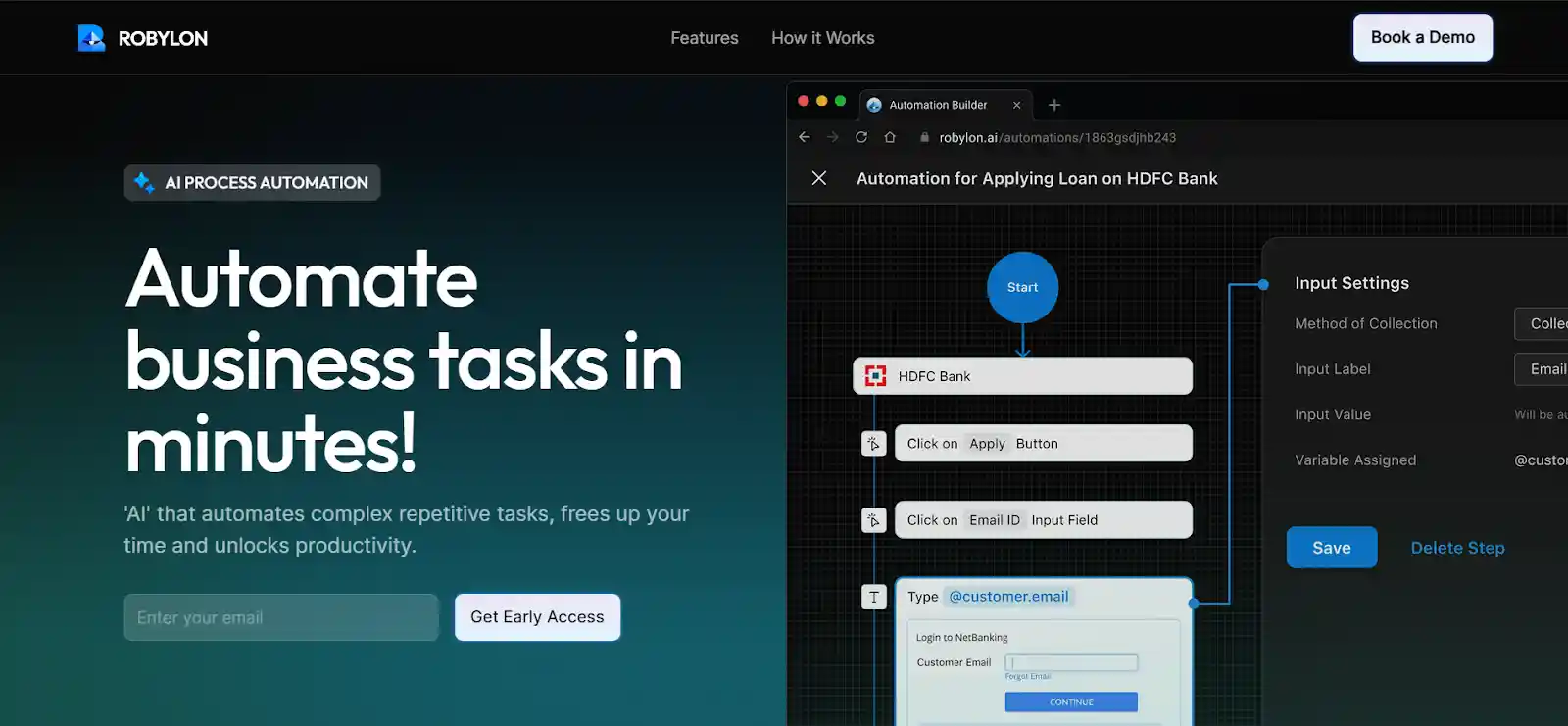
Task: Click the cursor icon beside Apply Button step
Action: [873, 444]
